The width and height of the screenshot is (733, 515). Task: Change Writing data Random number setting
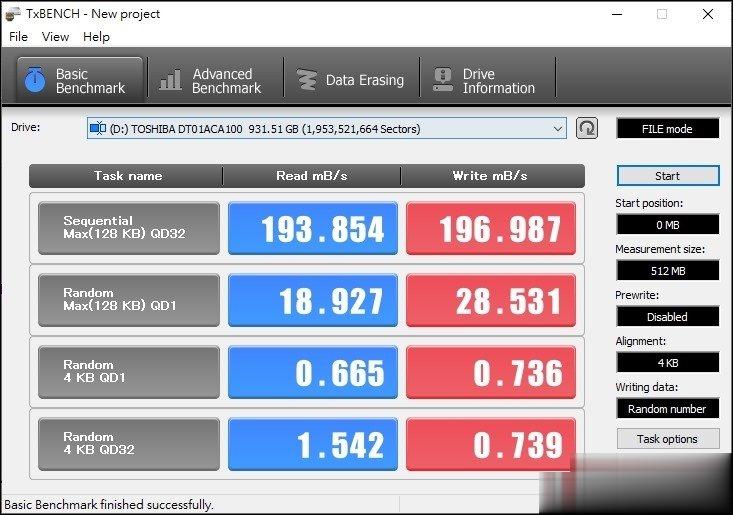coord(668,409)
